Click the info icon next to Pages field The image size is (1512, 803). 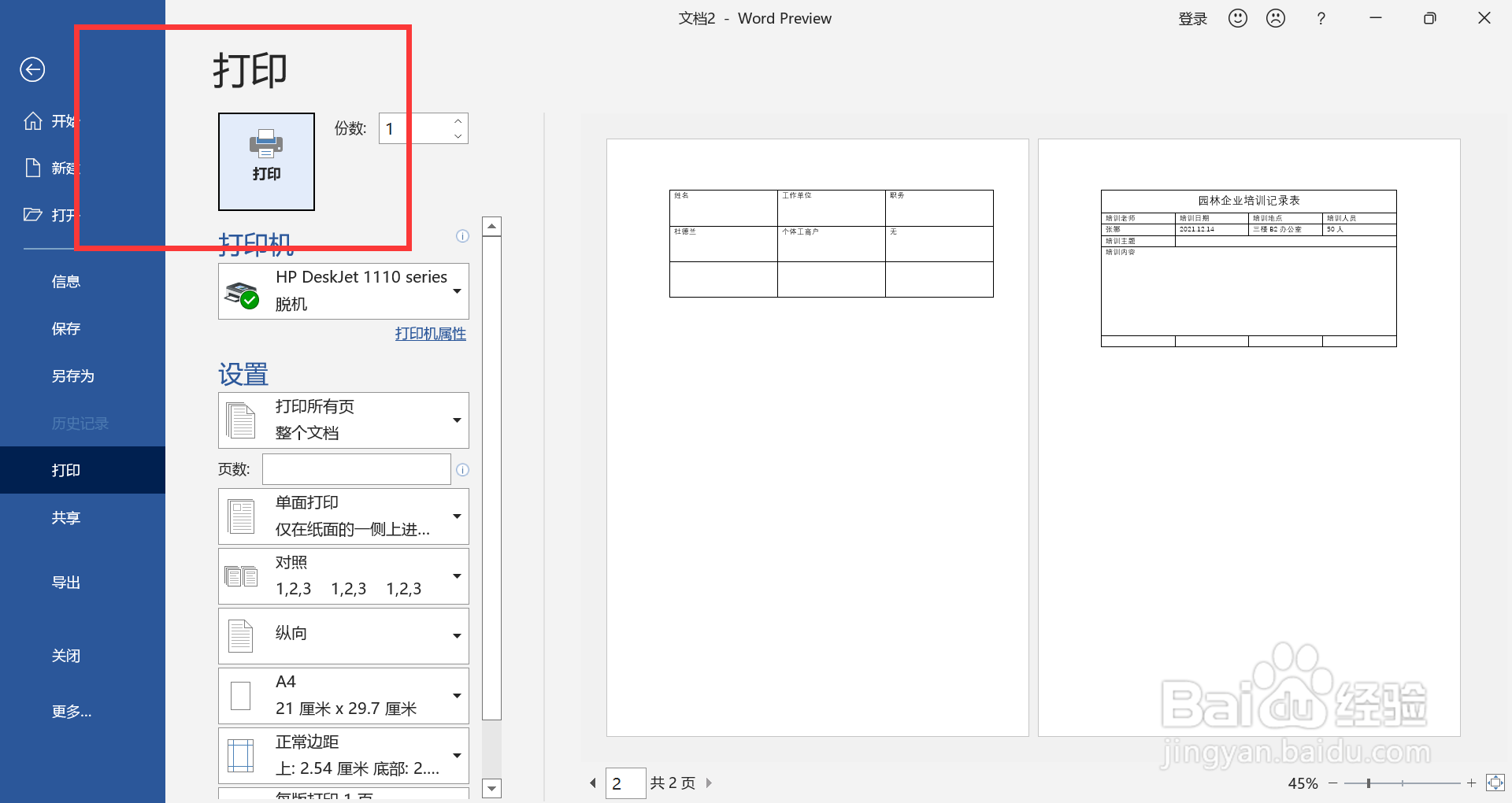pyautogui.click(x=462, y=470)
